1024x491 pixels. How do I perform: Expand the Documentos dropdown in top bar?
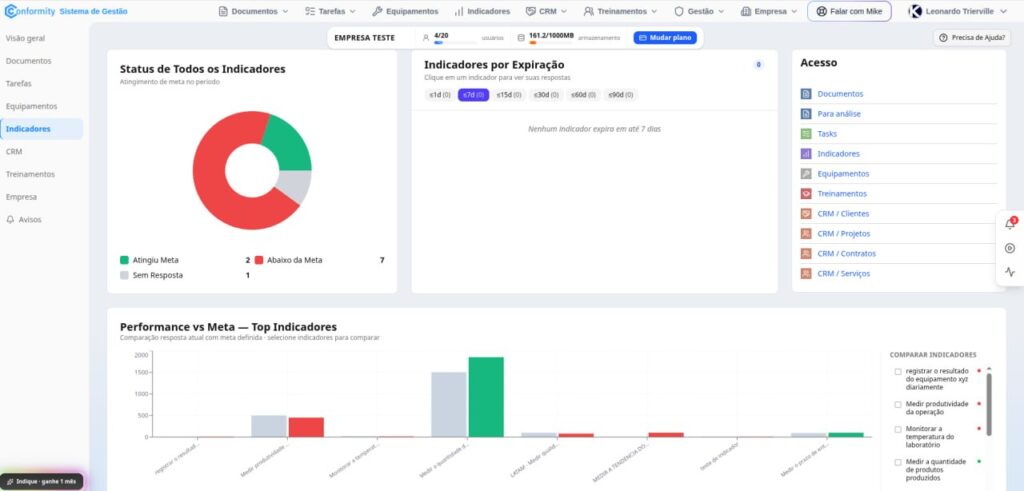(x=285, y=11)
